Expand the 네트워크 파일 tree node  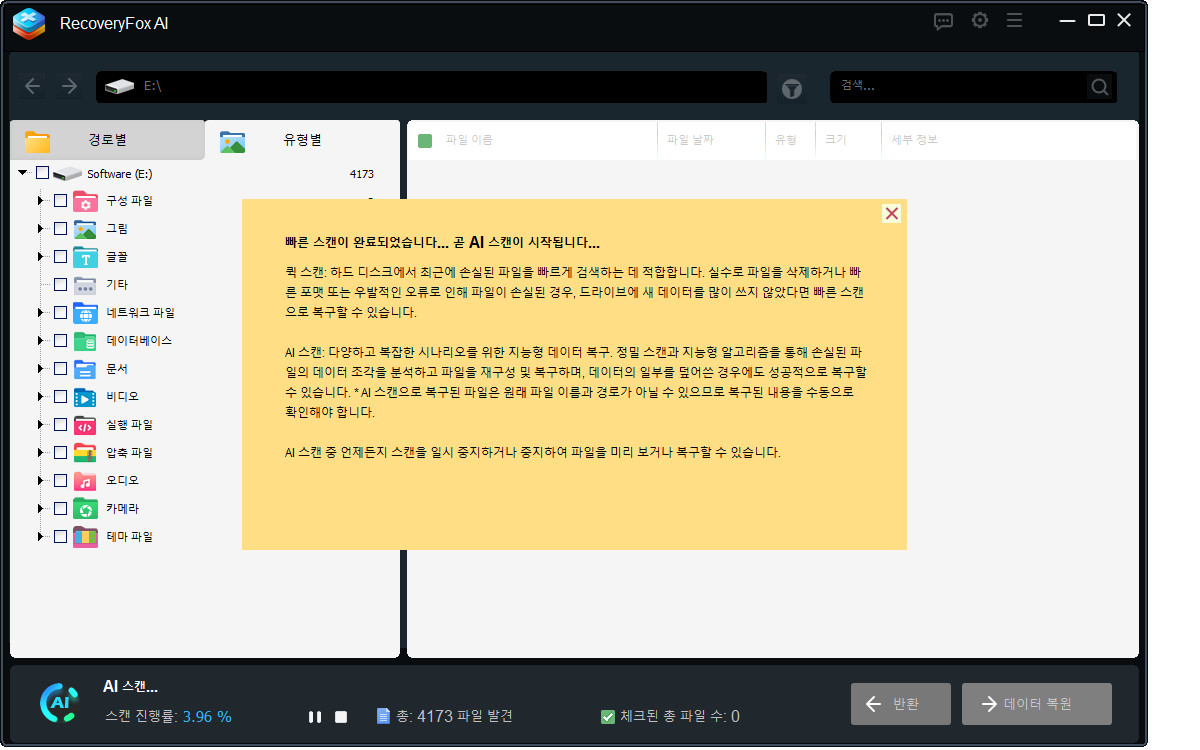40,312
